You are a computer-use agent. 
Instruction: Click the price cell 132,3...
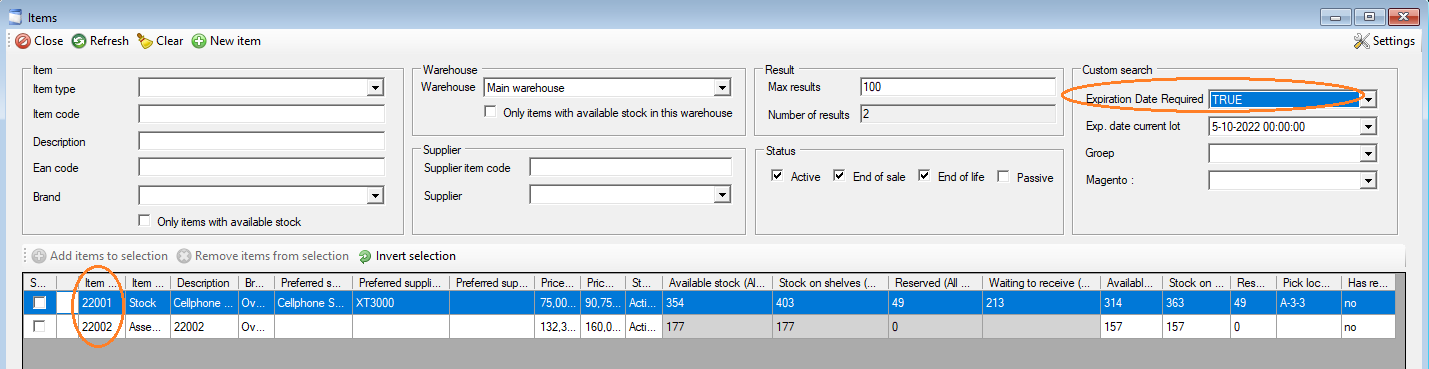pyautogui.click(x=557, y=327)
